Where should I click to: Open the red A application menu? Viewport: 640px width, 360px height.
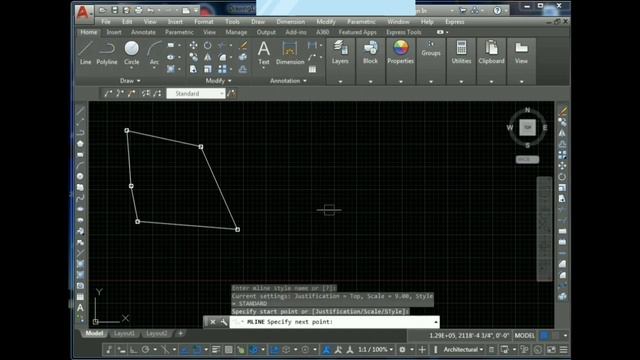[83, 13]
